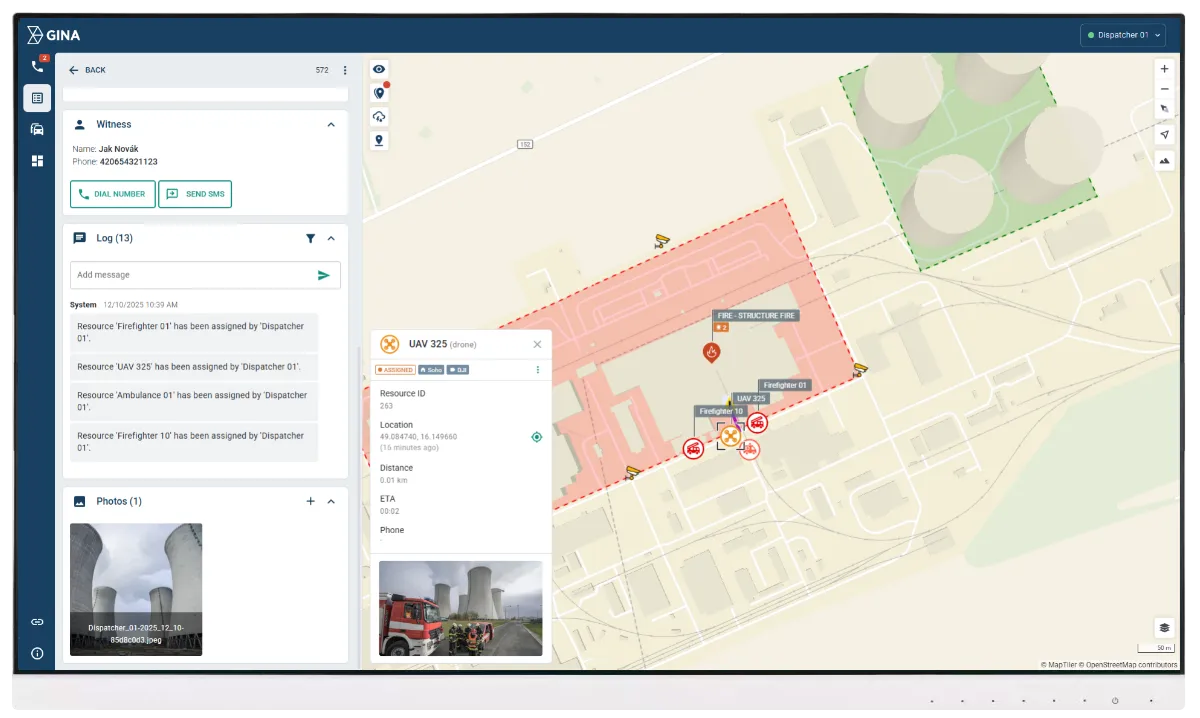The width and height of the screenshot is (1200, 718).
Task: Open the Dispatcher 01 account dropdown
Action: pyautogui.click(x=1122, y=33)
